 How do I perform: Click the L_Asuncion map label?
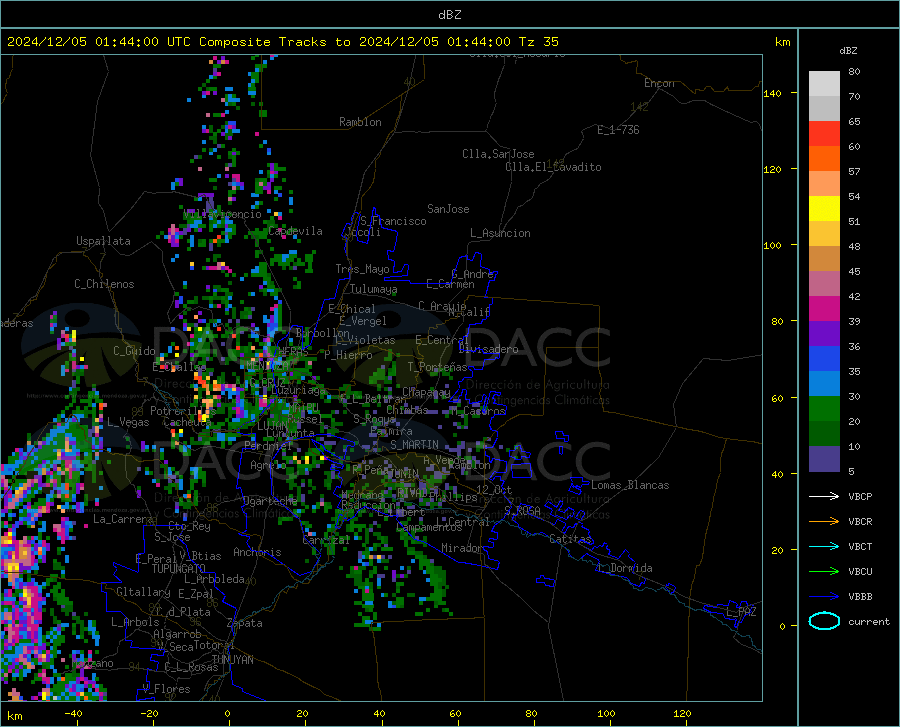pyautogui.click(x=500, y=233)
